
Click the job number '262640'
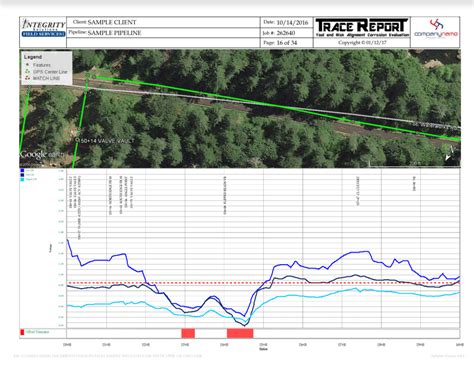click(x=286, y=33)
